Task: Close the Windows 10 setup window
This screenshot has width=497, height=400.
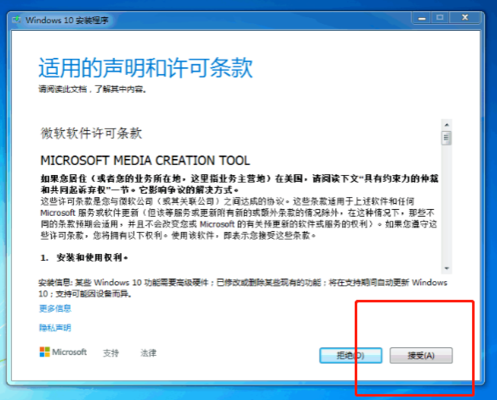Action: 465,18
